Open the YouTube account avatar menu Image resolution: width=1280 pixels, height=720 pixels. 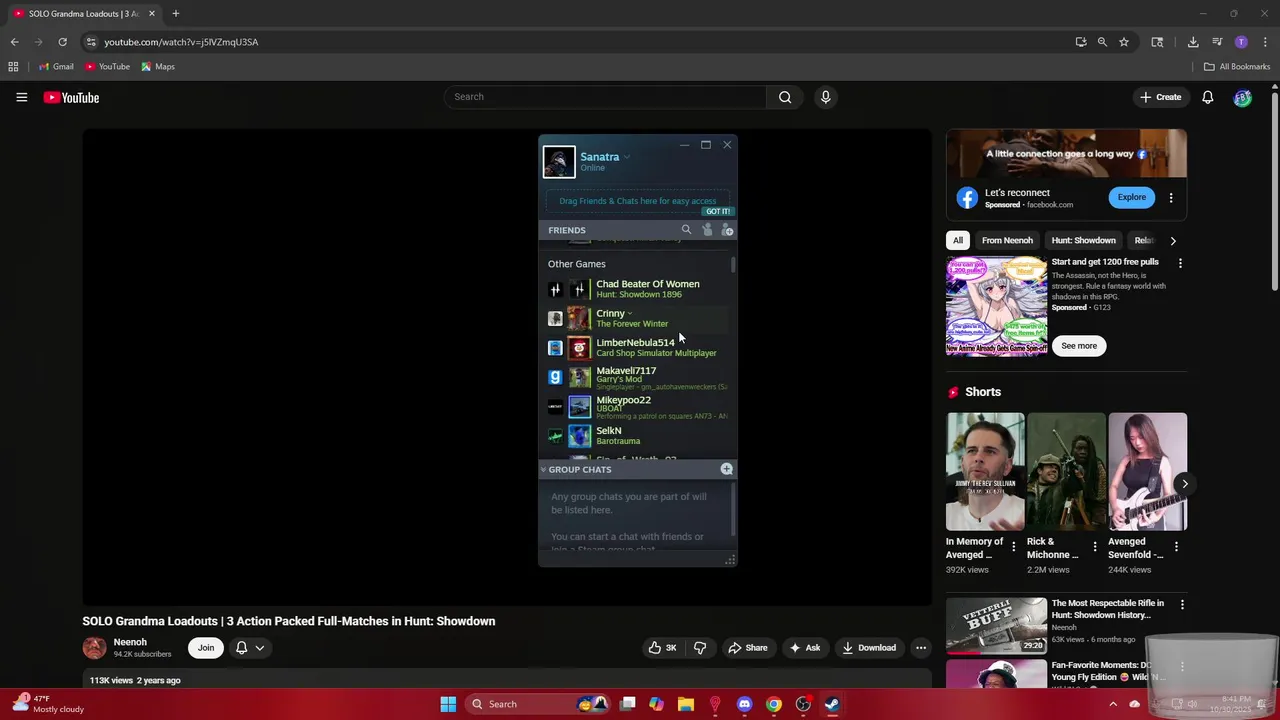(x=1242, y=97)
